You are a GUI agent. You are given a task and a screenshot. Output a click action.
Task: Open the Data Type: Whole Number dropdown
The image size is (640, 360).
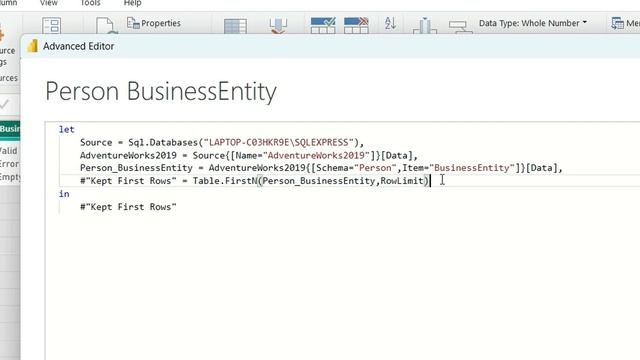(x=533, y=23)
